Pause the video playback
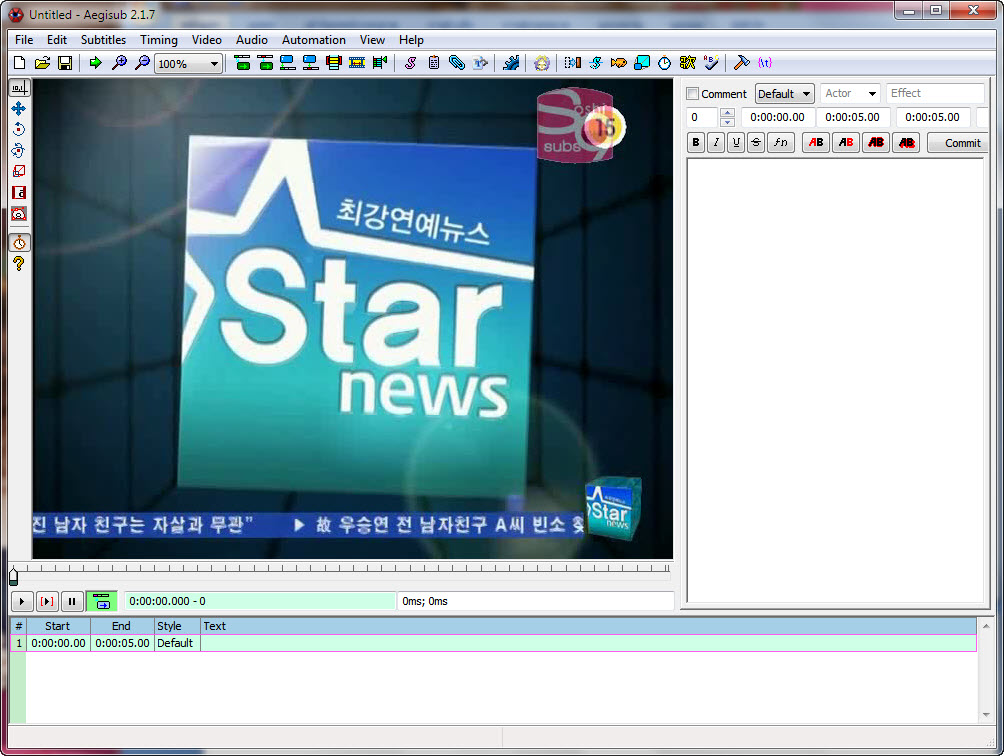Viewport: 1004px width, 756px height. point(72,601)
